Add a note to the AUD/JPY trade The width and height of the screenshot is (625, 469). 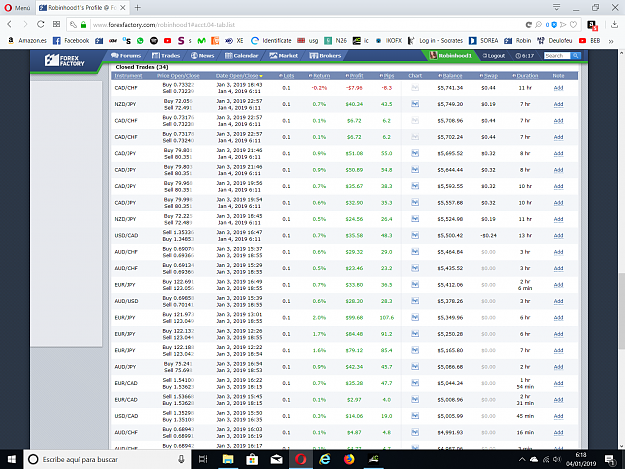click(558, 367)
